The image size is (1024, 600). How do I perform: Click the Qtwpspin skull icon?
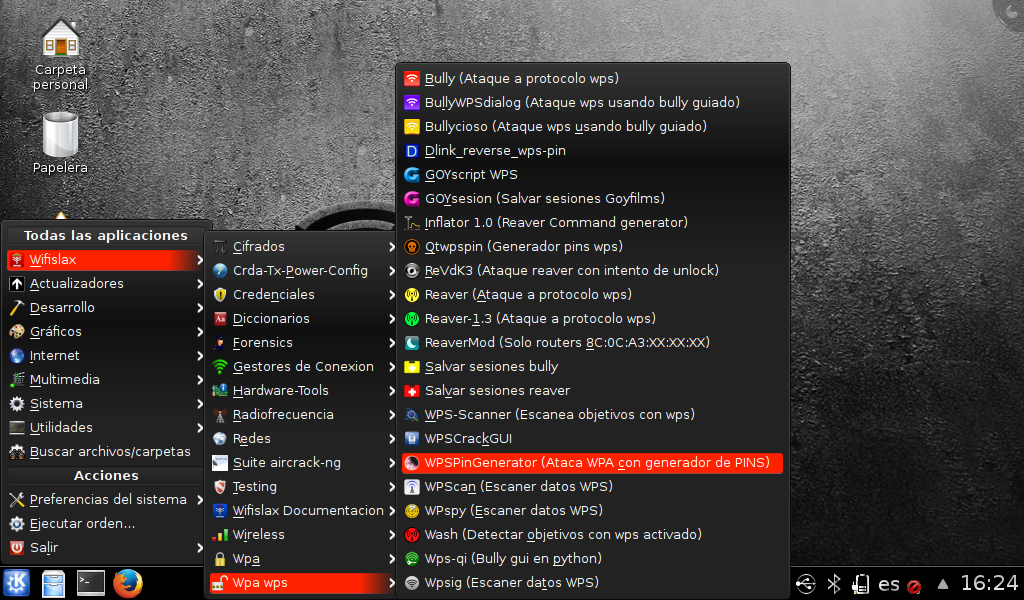click(411, 247)
